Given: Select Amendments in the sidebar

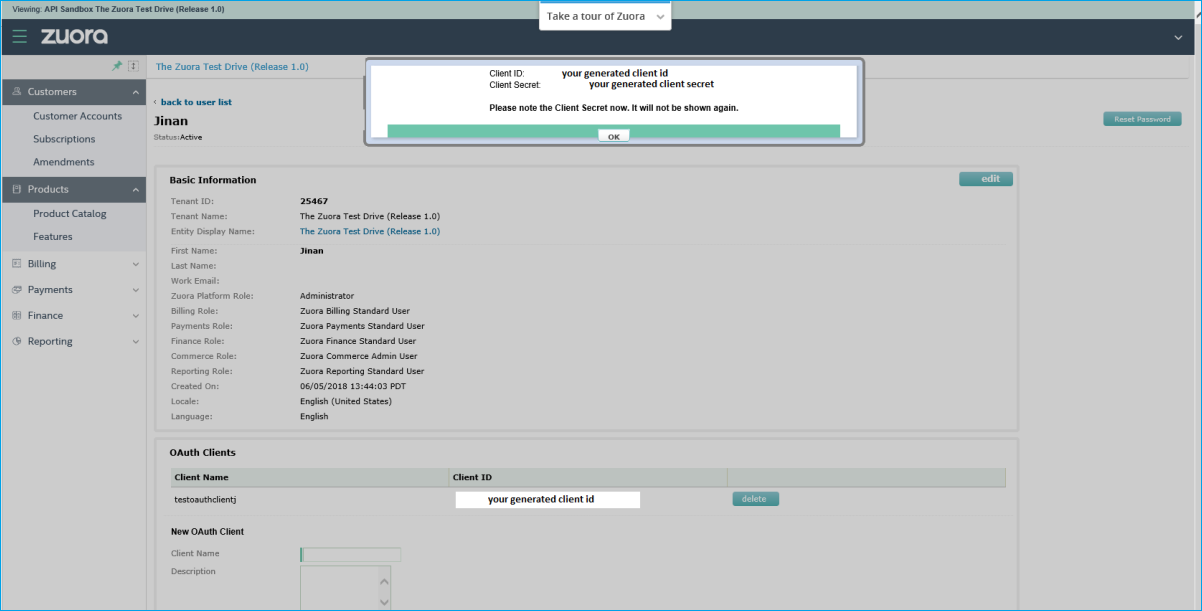Looking at the screenshot, I should pyautogui.click(x=64, y=162).
